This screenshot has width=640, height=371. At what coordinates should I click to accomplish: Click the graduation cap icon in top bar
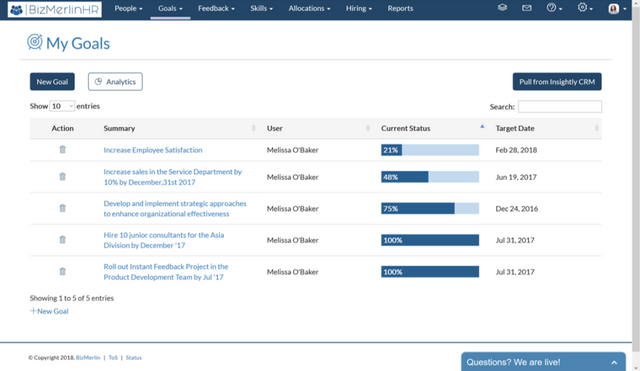point(502,7)
